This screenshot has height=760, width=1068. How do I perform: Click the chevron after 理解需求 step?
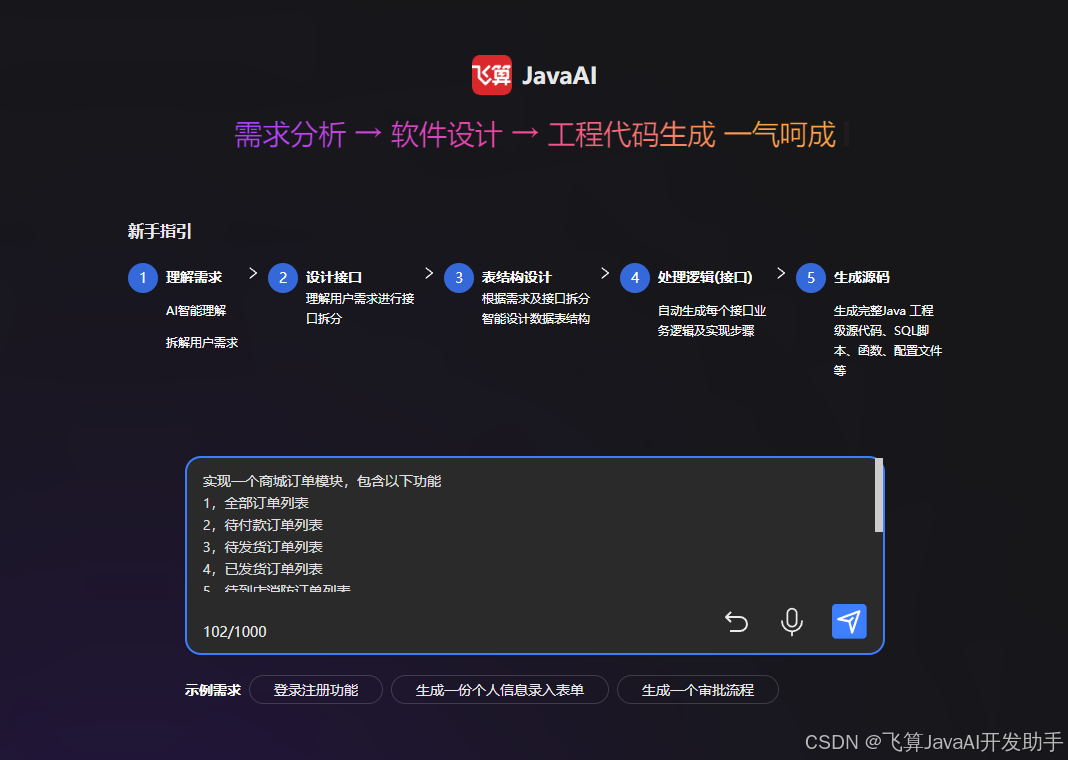(x=253, y=273)
